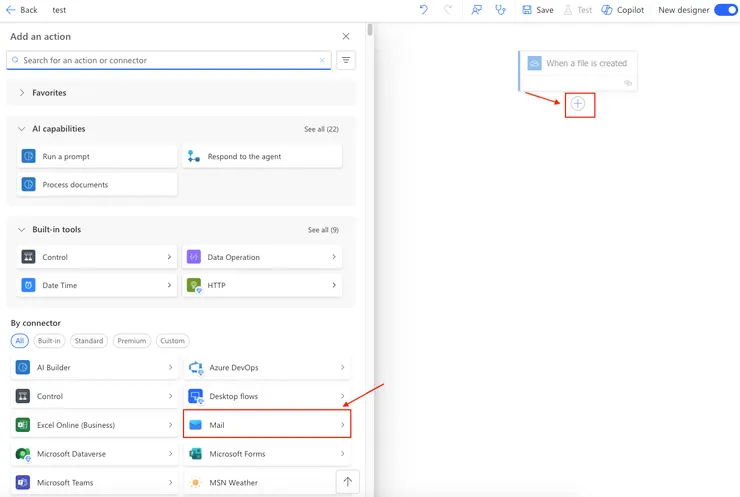Expand the Excel Online (Business) chevron
This screenshot has width=740, height=497.
[x=170, y=425]
